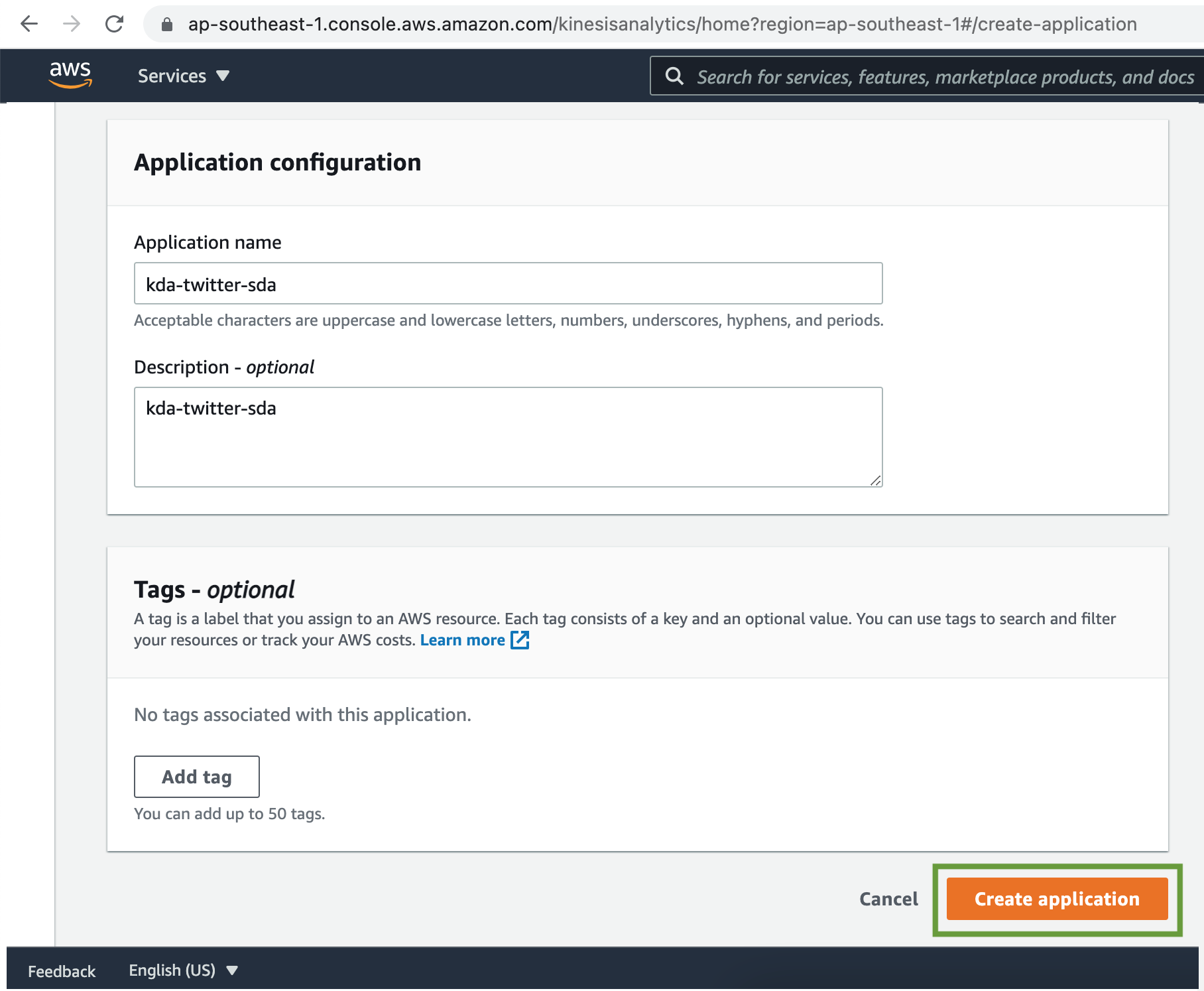
Task: Click the padlock site security icon
Action: [167, 25]
